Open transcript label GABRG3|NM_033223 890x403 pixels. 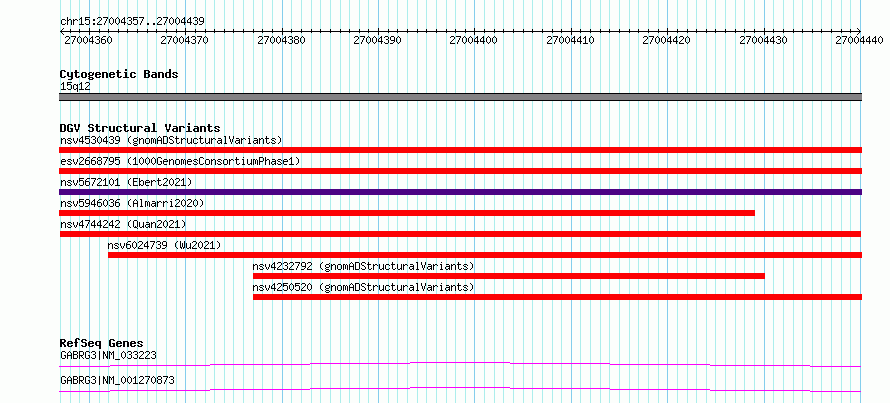click(x=108, y=355)
